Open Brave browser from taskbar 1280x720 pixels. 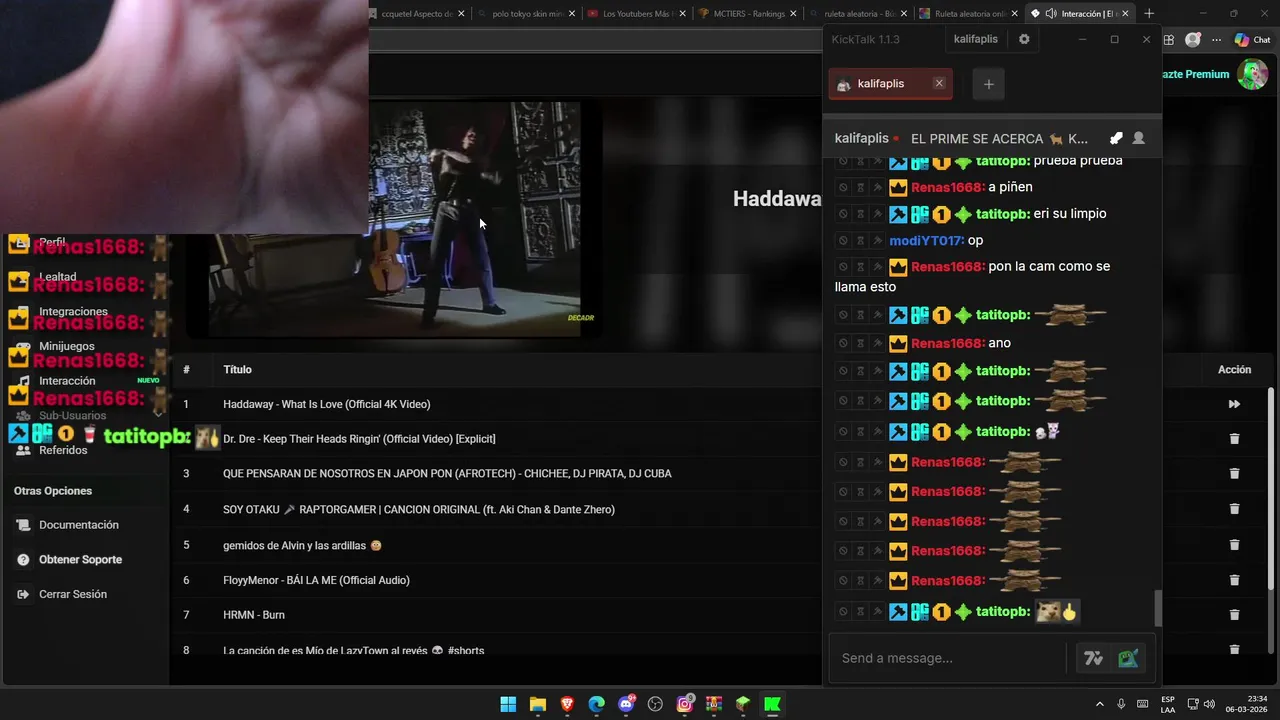tap(567, 704)
